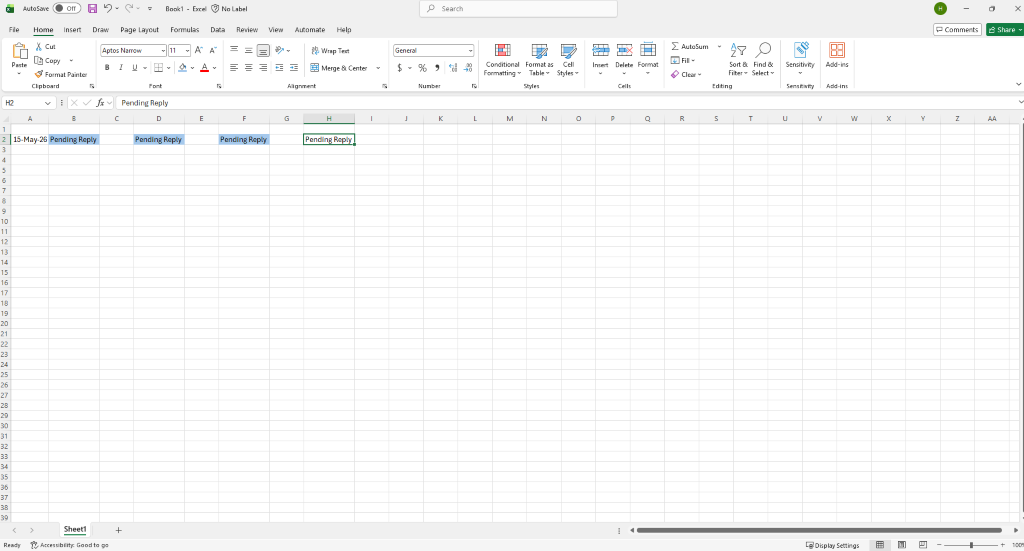Click the Paste clipboard icon
This screenshot has height=551, width=1024.
(20, 52)
